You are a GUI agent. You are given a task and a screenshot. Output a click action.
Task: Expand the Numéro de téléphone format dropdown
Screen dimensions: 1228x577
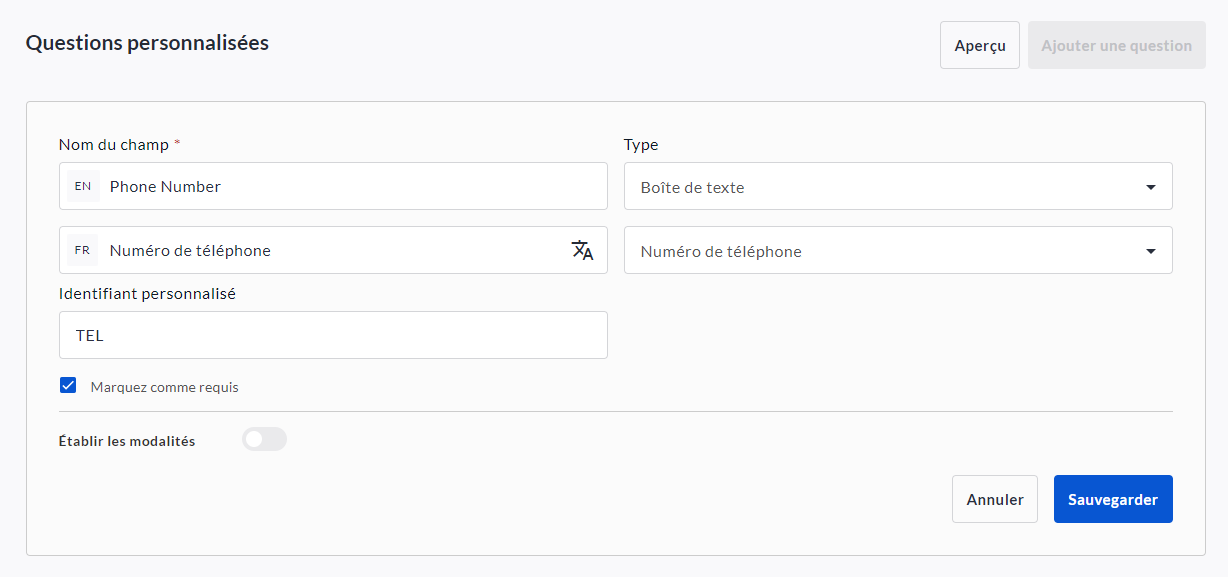[880, 251]
